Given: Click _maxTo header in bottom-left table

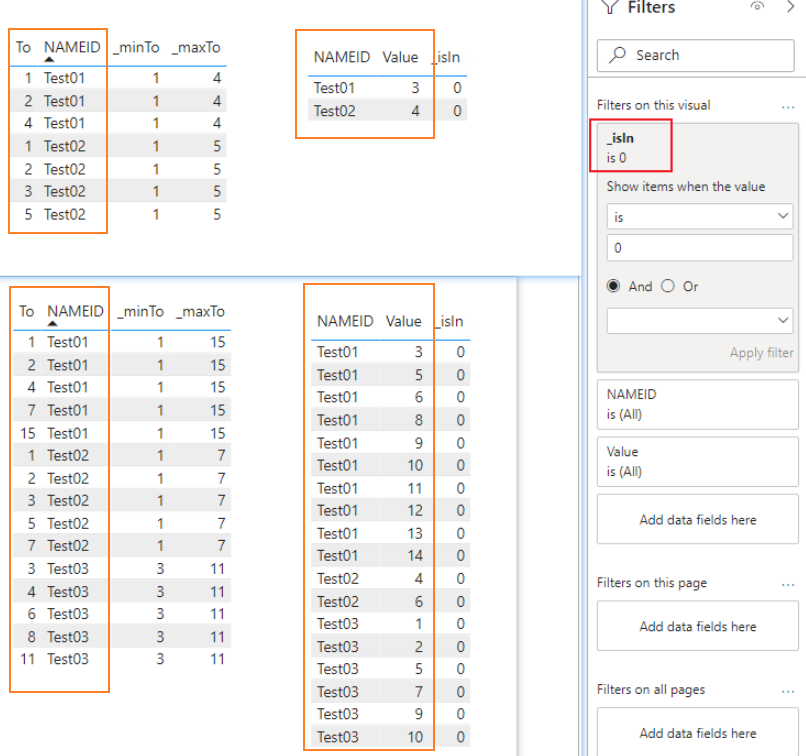Looking at the screenshot, I should pos(200,311).
